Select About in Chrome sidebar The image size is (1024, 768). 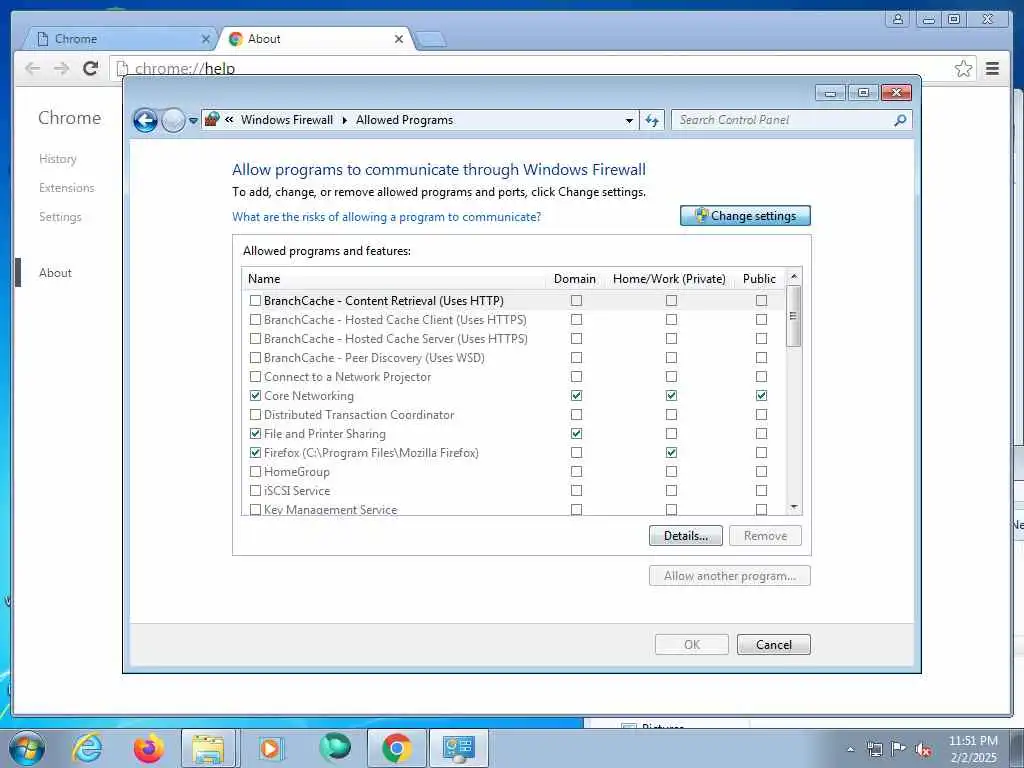[56, 273]
